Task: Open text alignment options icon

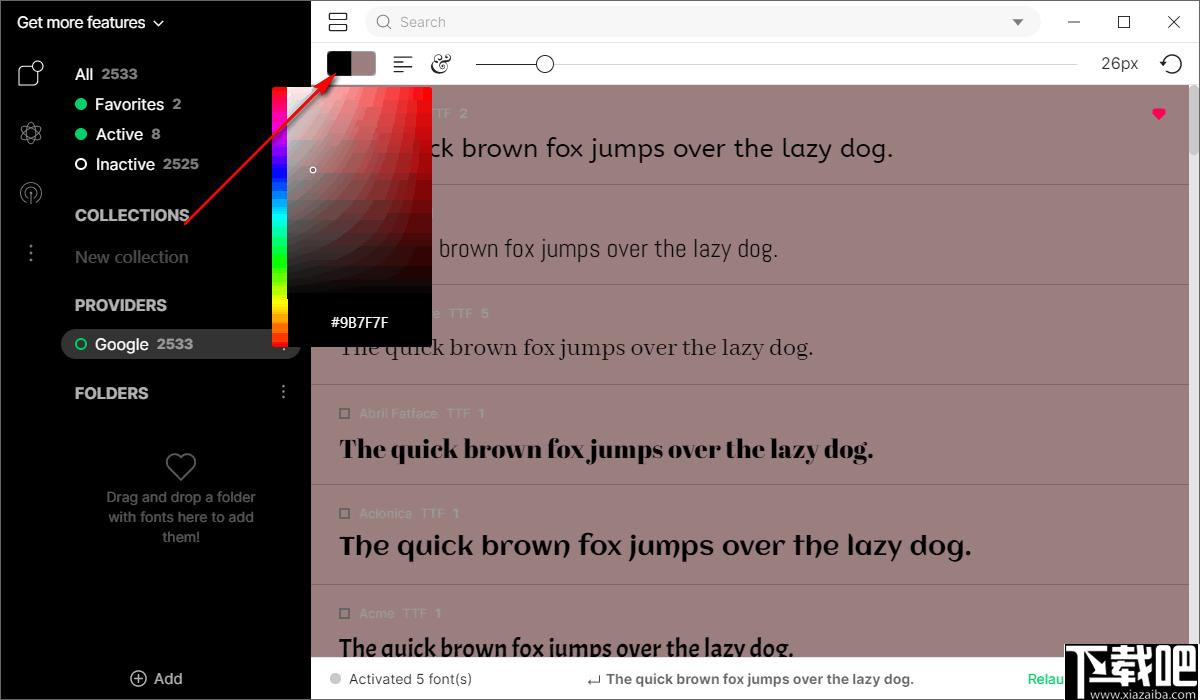Action: coord(402,64)
